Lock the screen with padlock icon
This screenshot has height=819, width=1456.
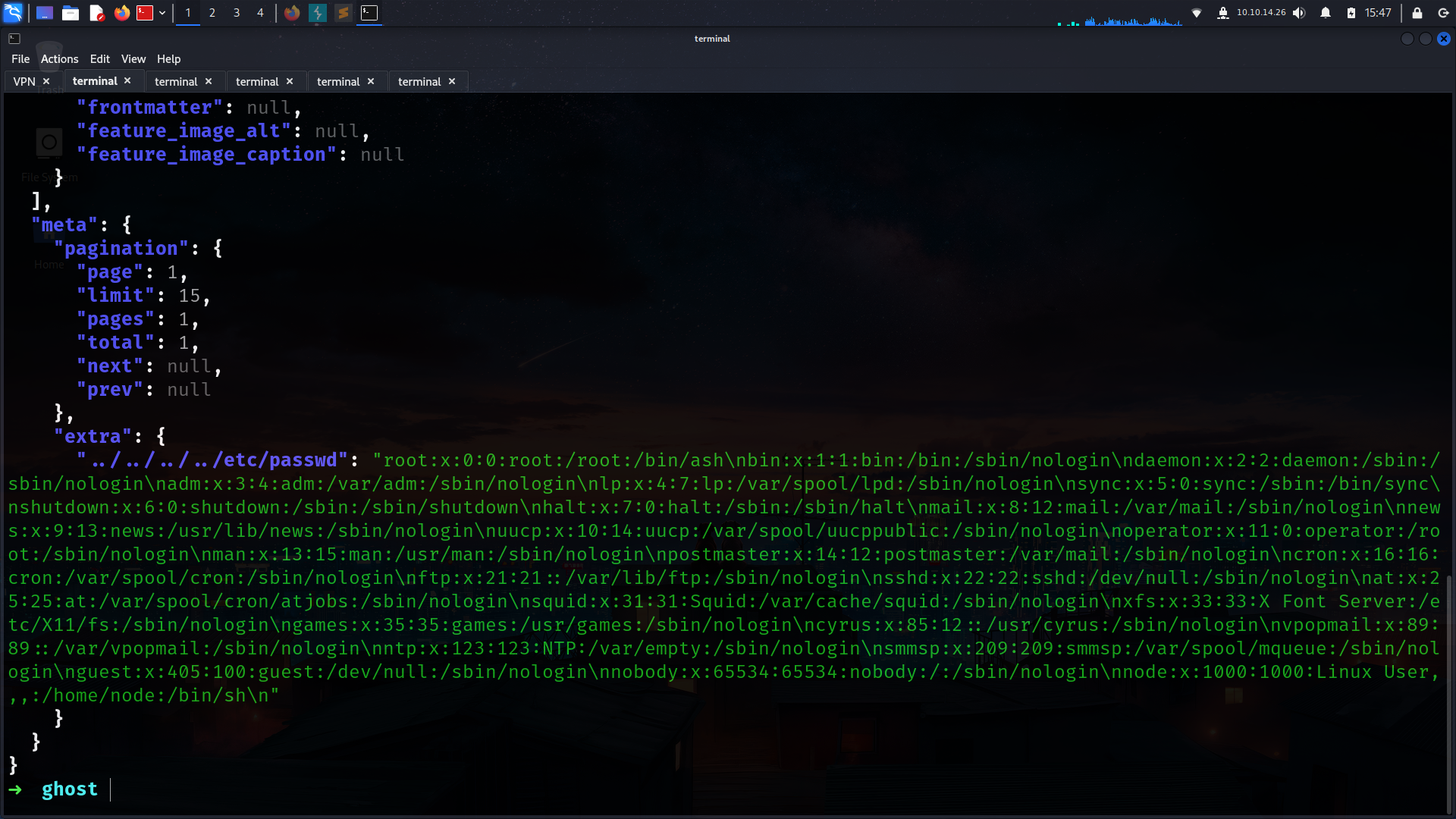coord(1417,13)
